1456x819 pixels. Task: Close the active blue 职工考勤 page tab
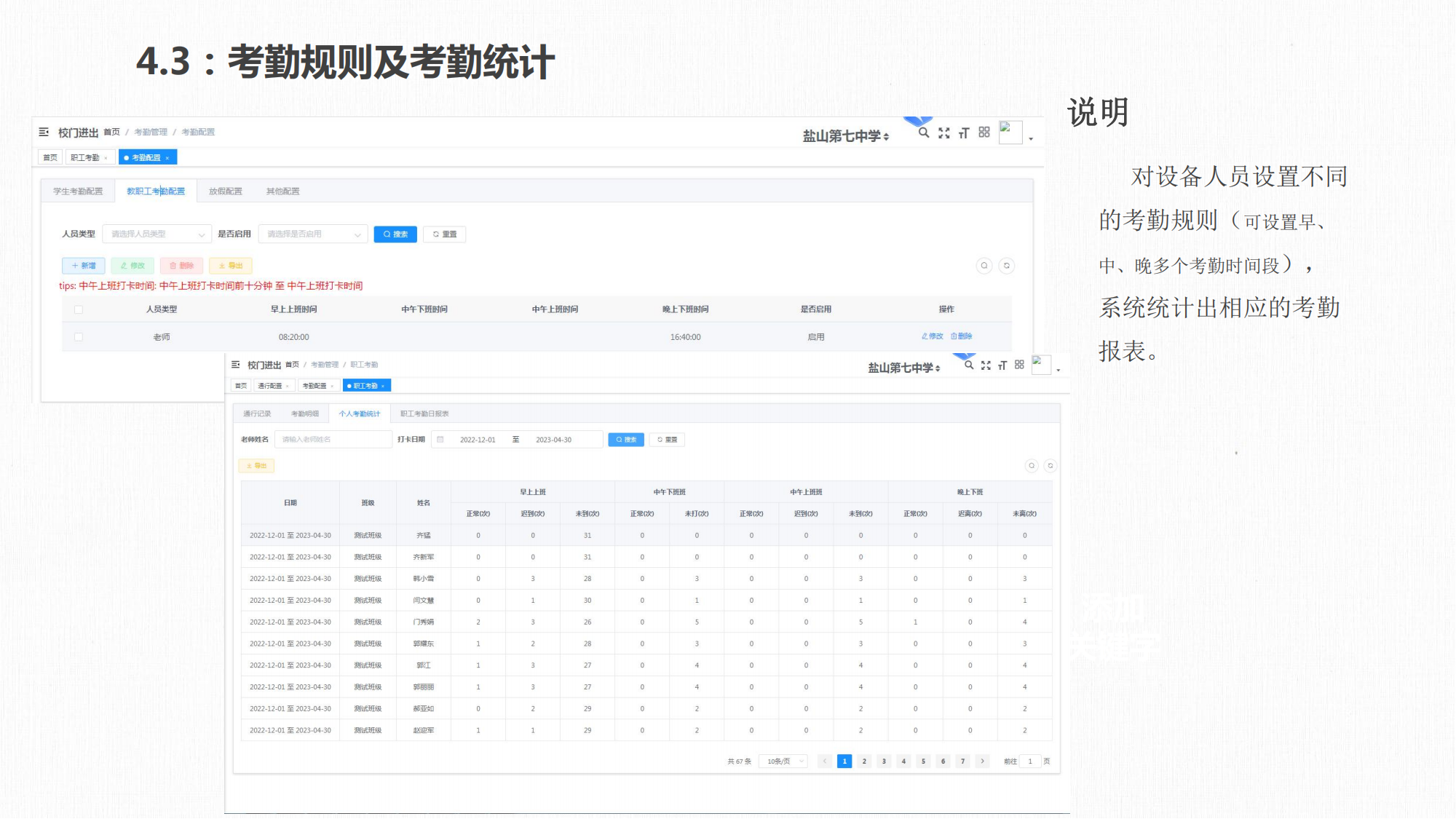pyautogui.click(x=383, y=386)
